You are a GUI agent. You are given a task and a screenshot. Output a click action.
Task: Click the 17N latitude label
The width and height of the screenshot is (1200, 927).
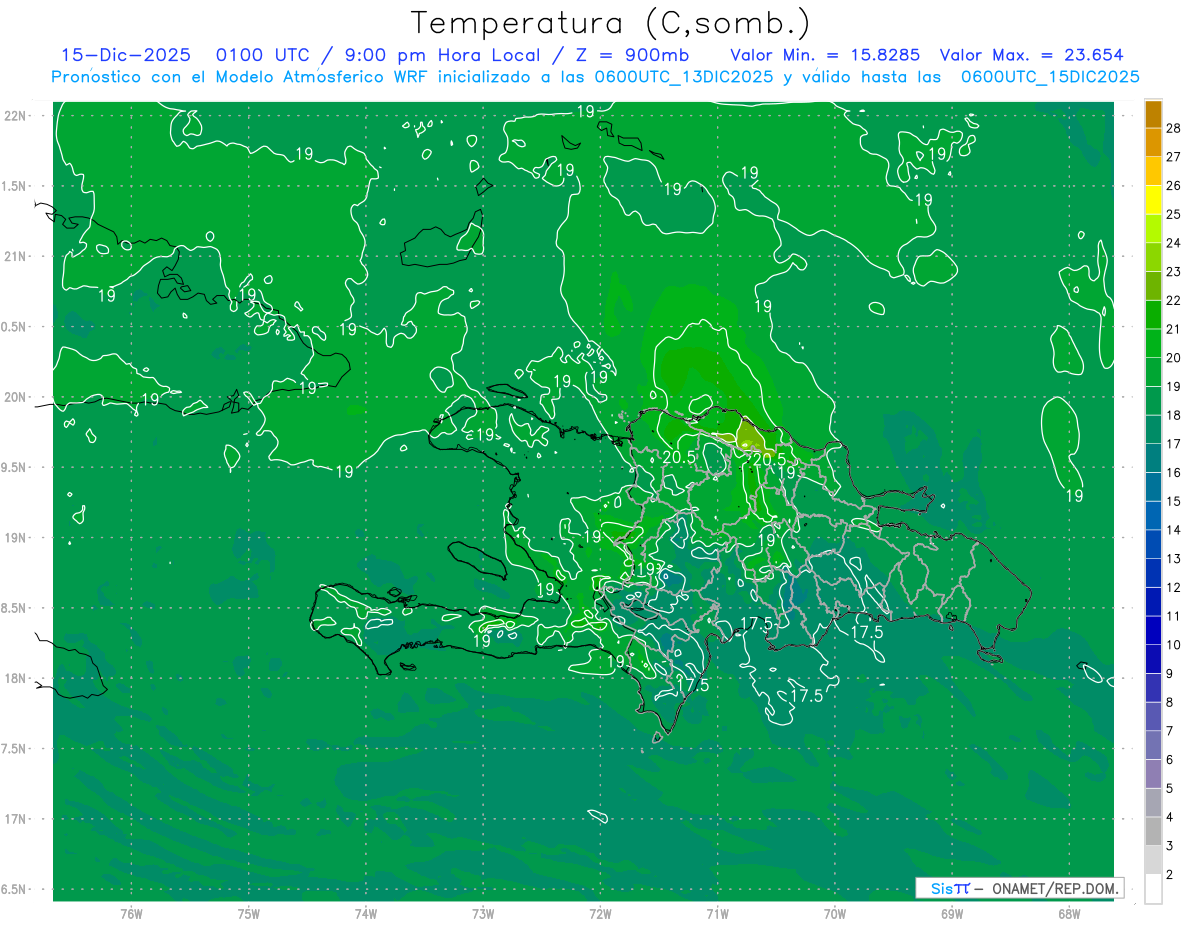click(x=17, y=819)
